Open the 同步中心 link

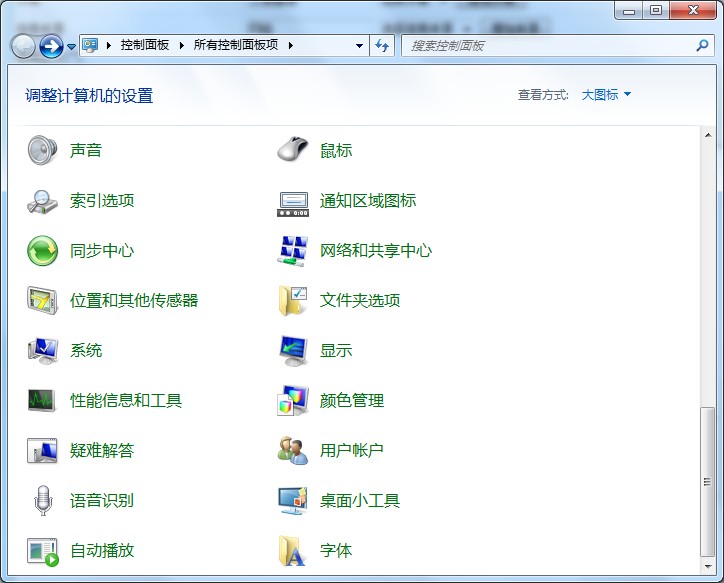coord(102,251)
